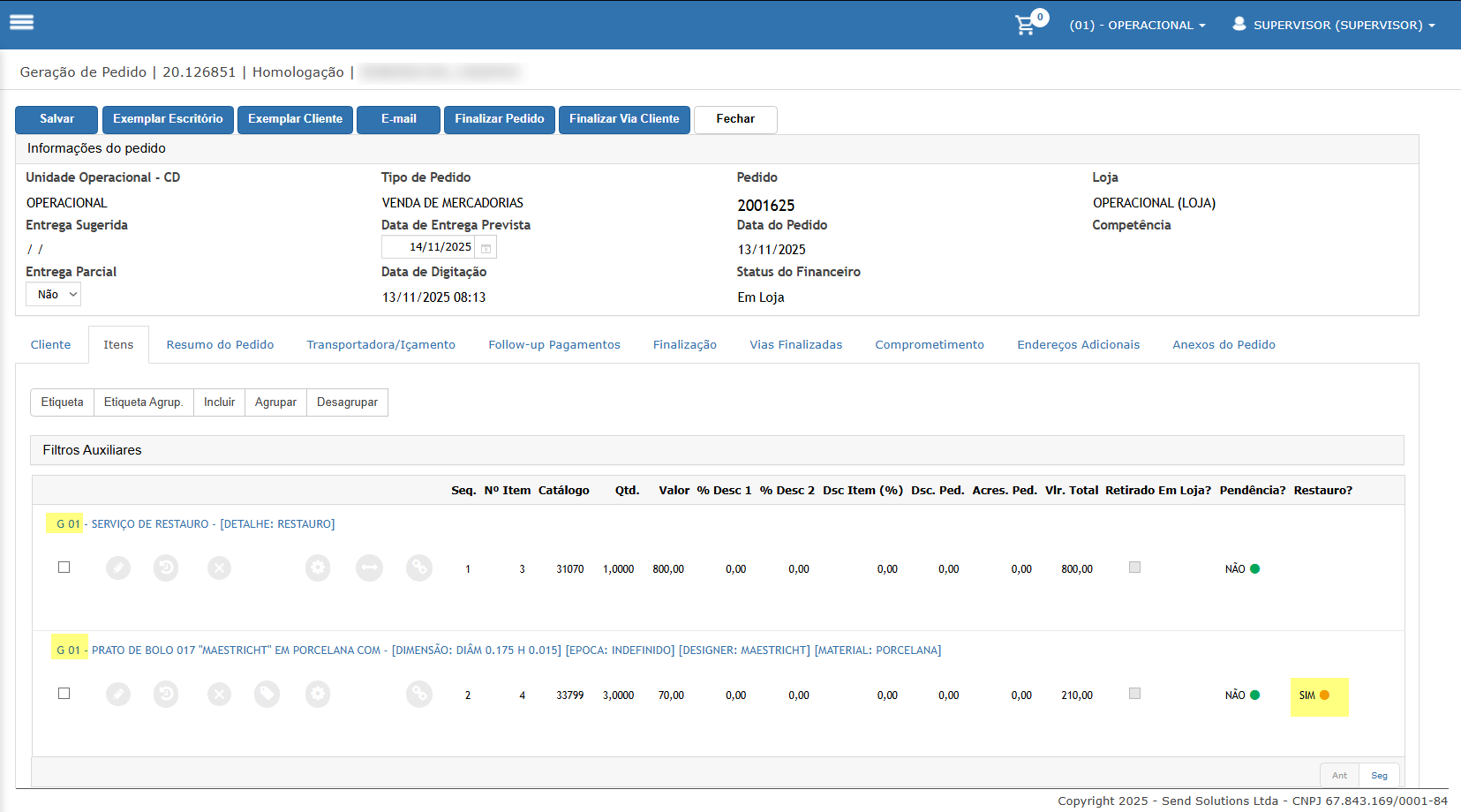
Task: Open the Follow-up Pagamentos tab
Action: (554, 345)
